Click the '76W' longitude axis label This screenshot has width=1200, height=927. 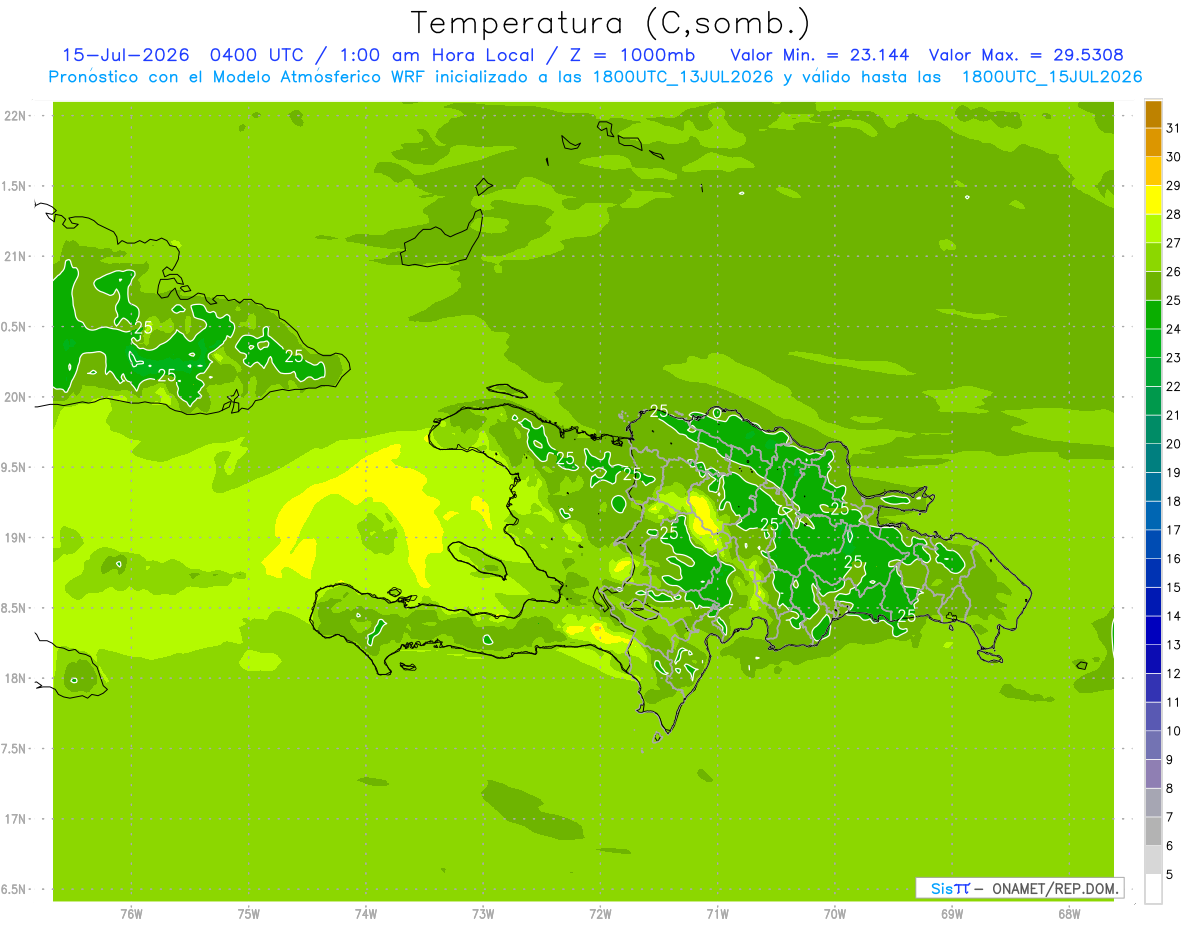(x=131, y=913)
